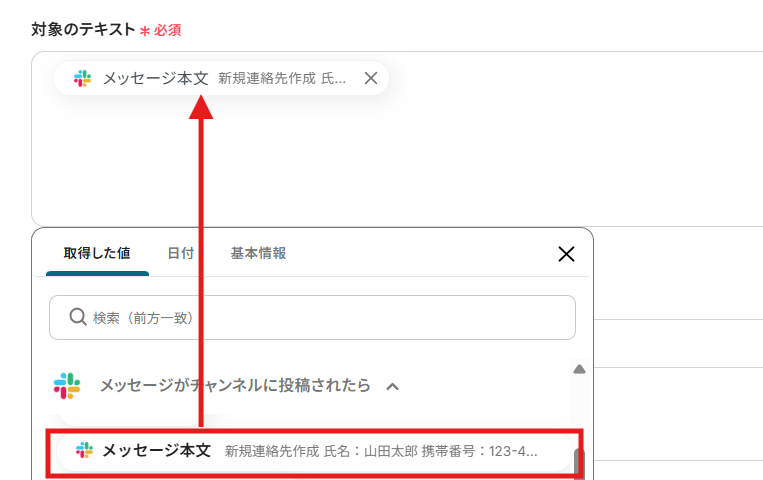763x480 pixels.
Task: Open the 基本情報 tab
Action: coord(258,253)
